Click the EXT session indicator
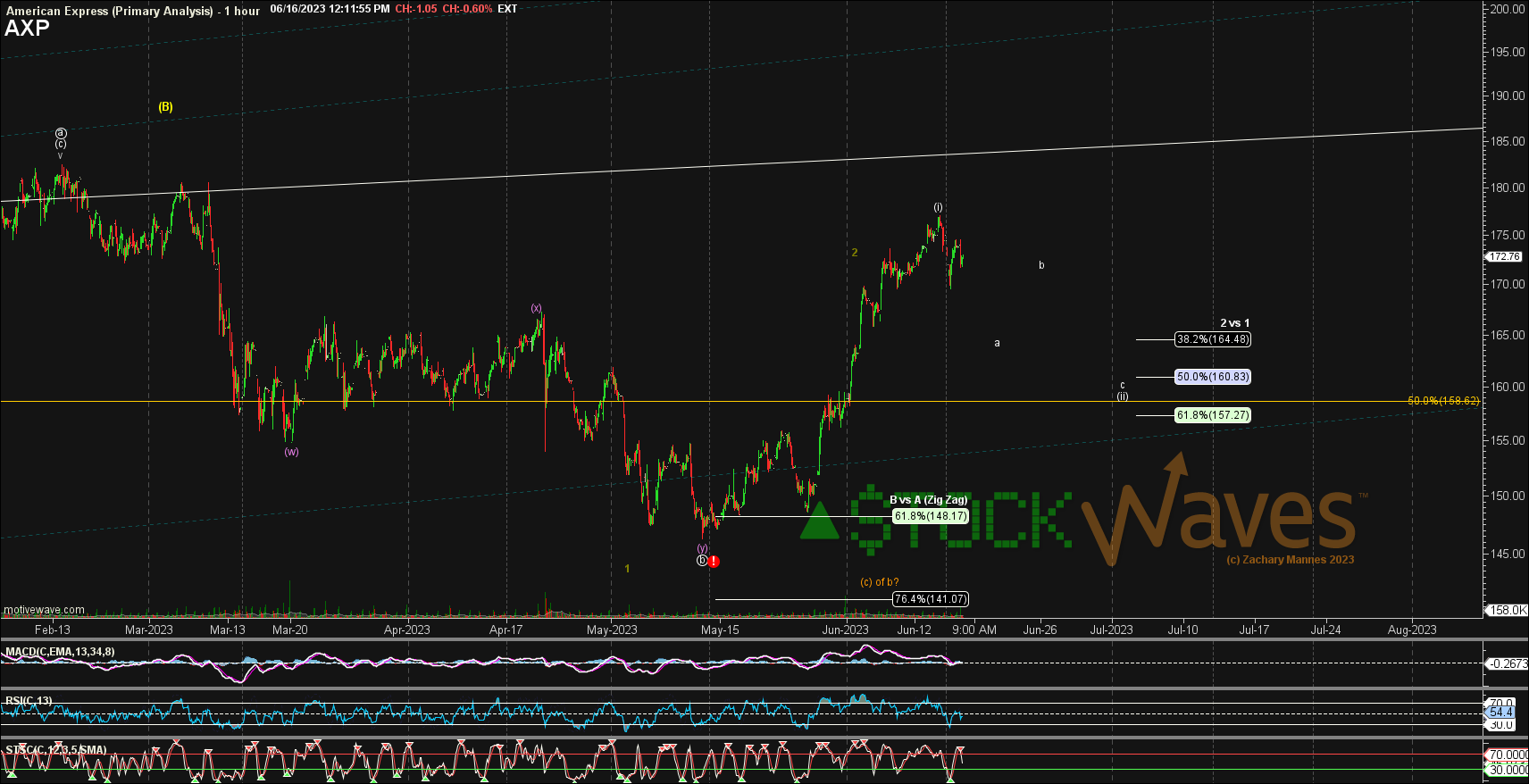 pos(507,9)
